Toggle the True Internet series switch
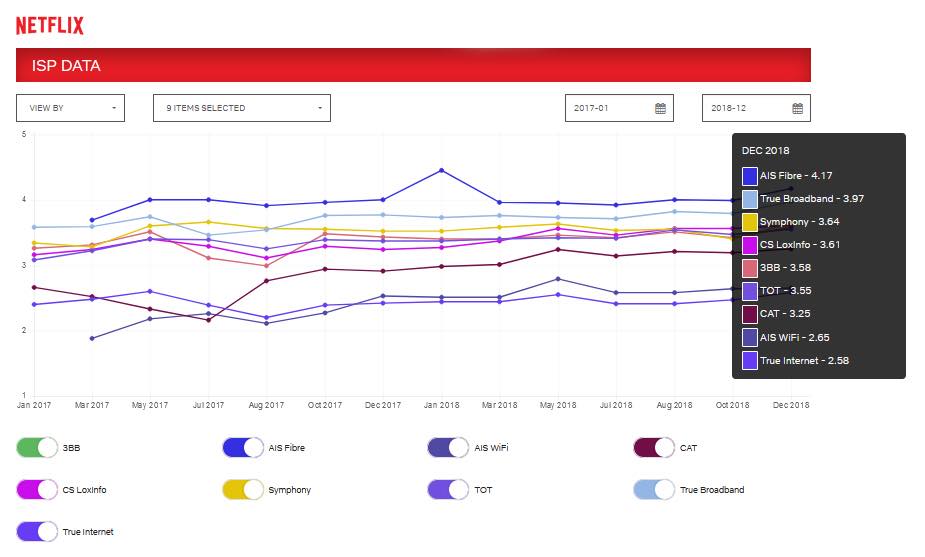The height and width of the screenshot is (557, 925). 37,532
